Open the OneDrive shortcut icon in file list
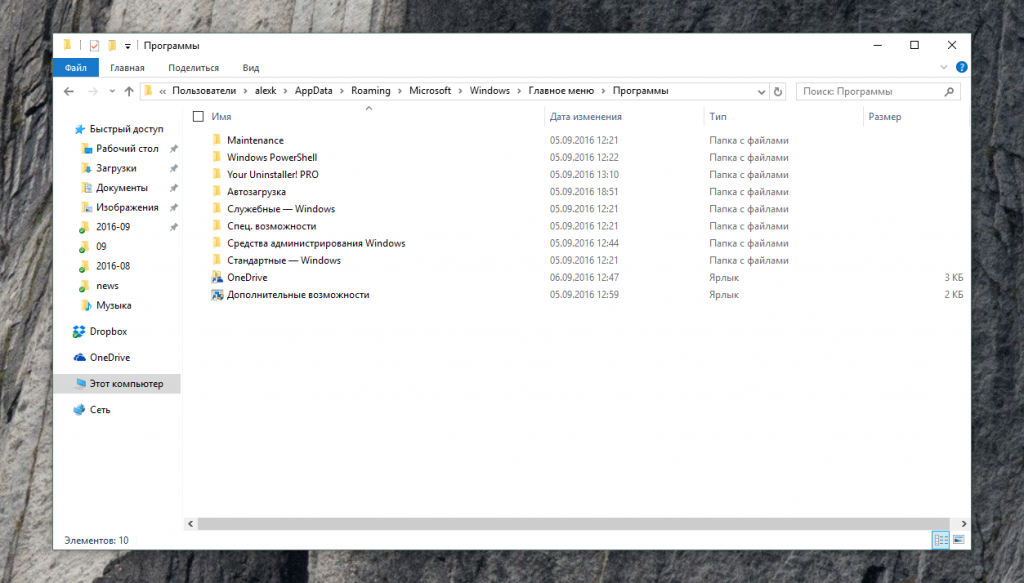This screenshot has width=1024, height=583. [x=217, y=277]
